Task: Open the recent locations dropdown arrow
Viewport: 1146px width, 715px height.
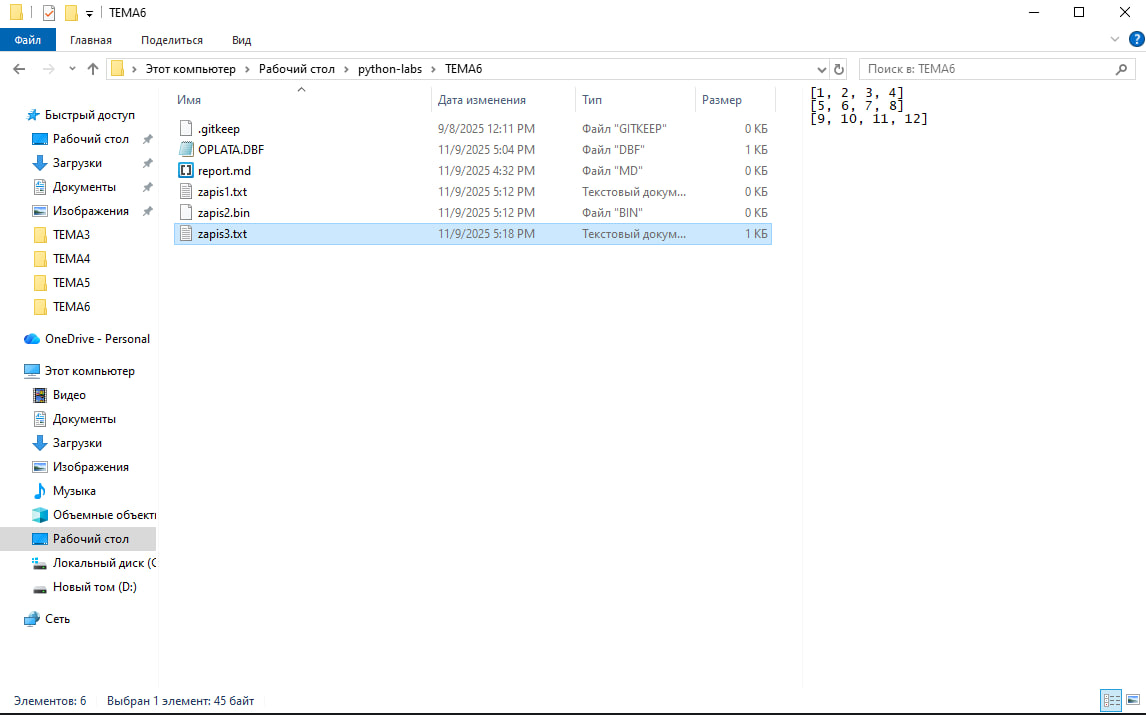Action: click(x=71, y=69)
